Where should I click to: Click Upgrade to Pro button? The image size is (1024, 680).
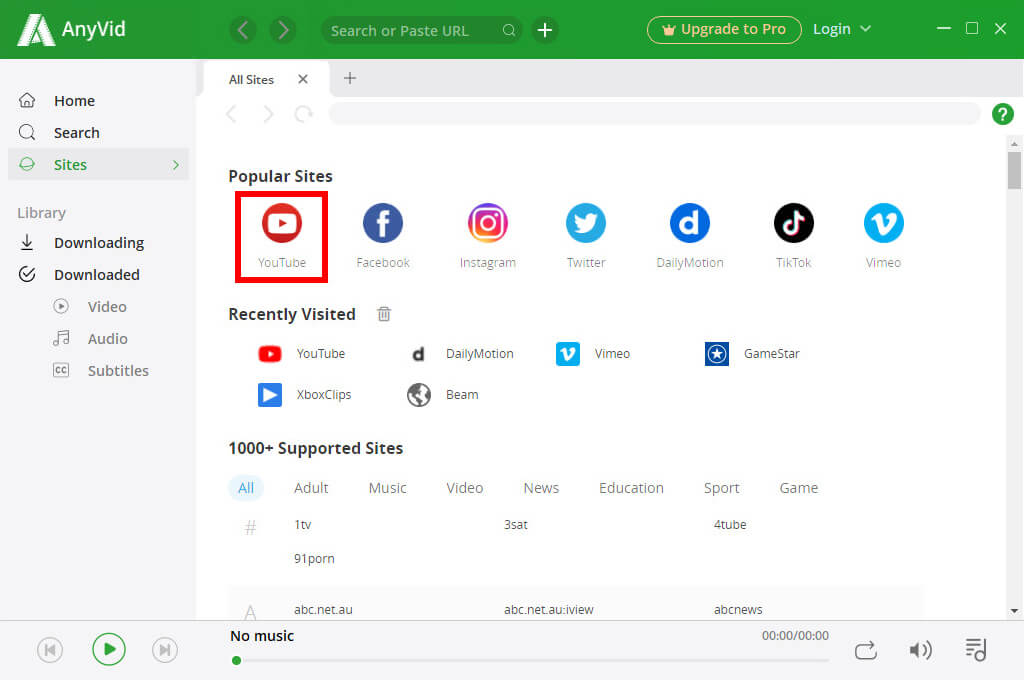(x=724, y=29)
